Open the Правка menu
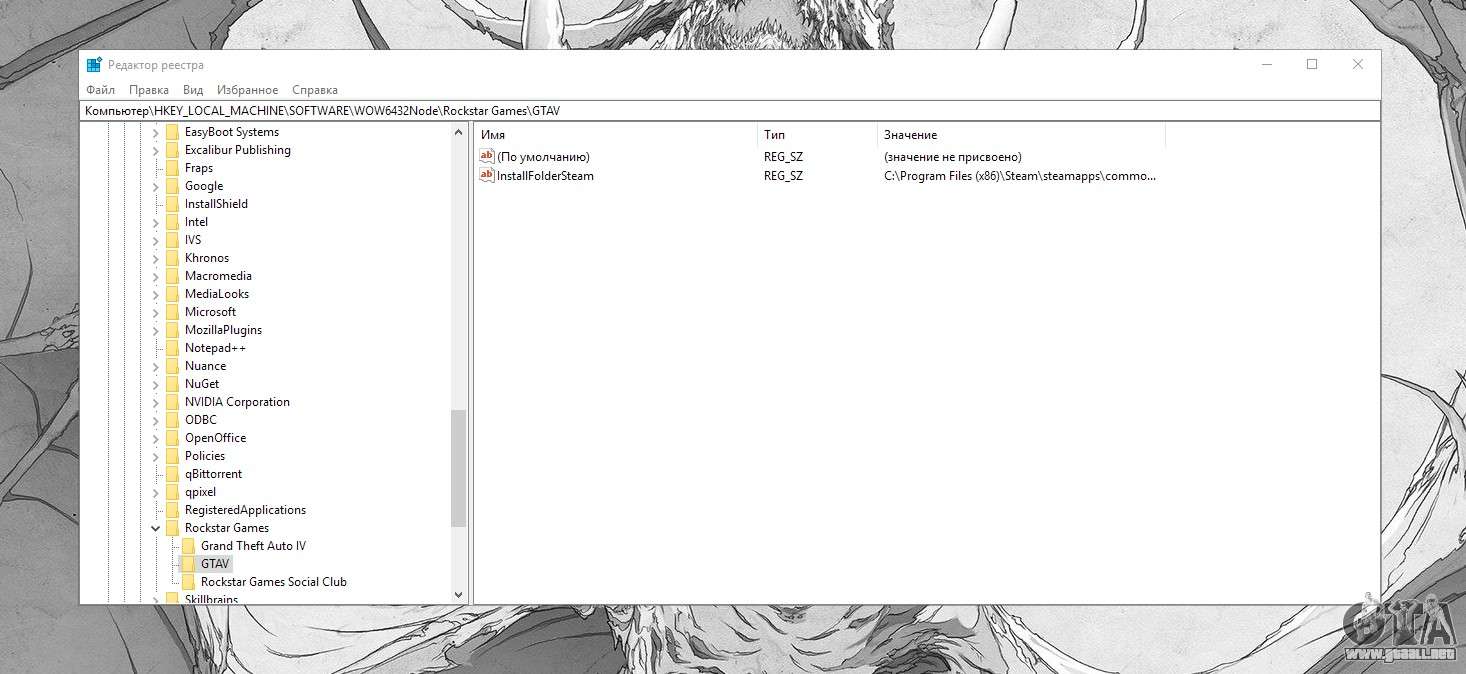Screen dimensions: 1466x674 (149, 90)
